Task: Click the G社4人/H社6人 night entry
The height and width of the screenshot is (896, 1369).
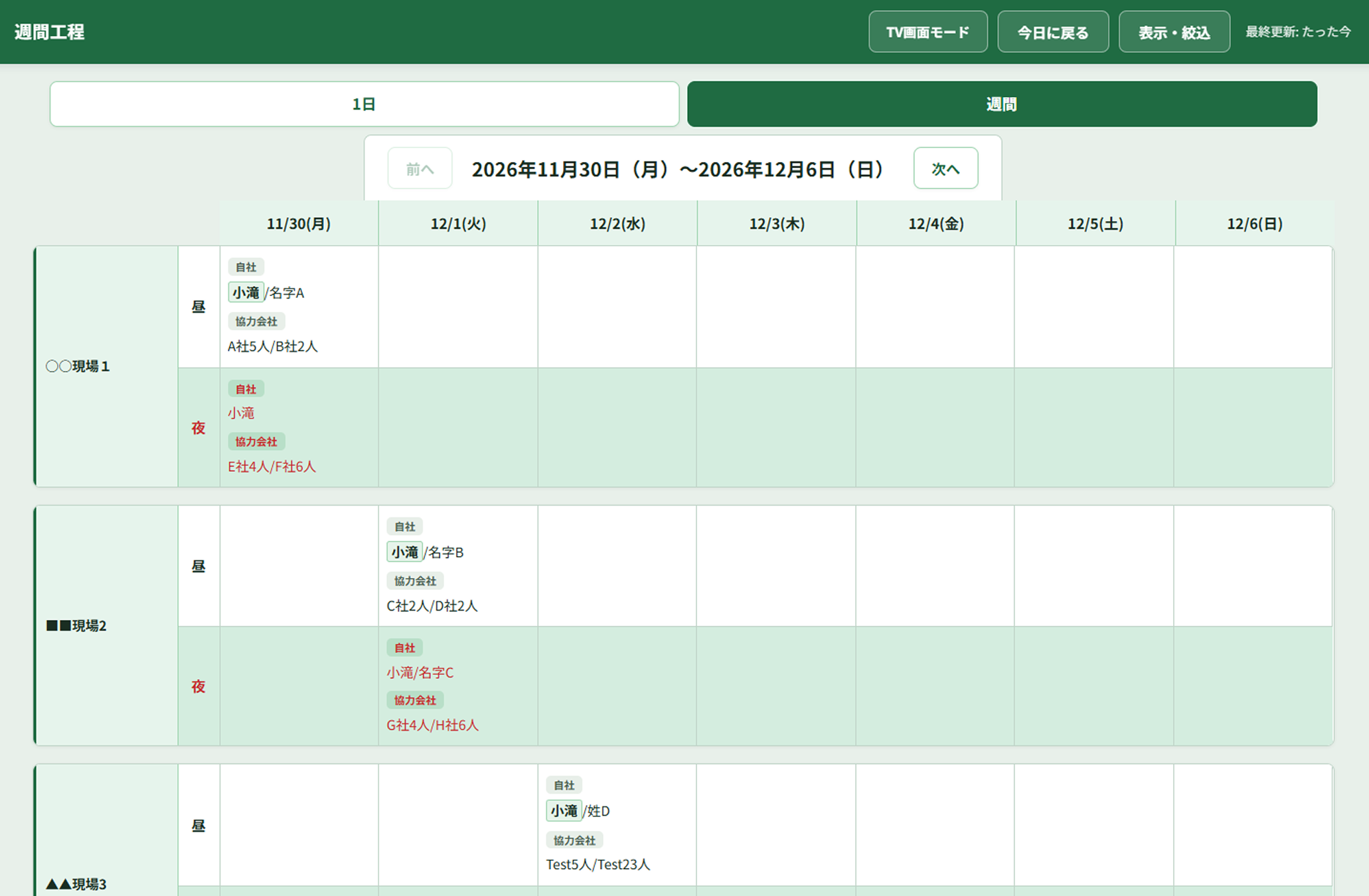Action: click(433, 725)
